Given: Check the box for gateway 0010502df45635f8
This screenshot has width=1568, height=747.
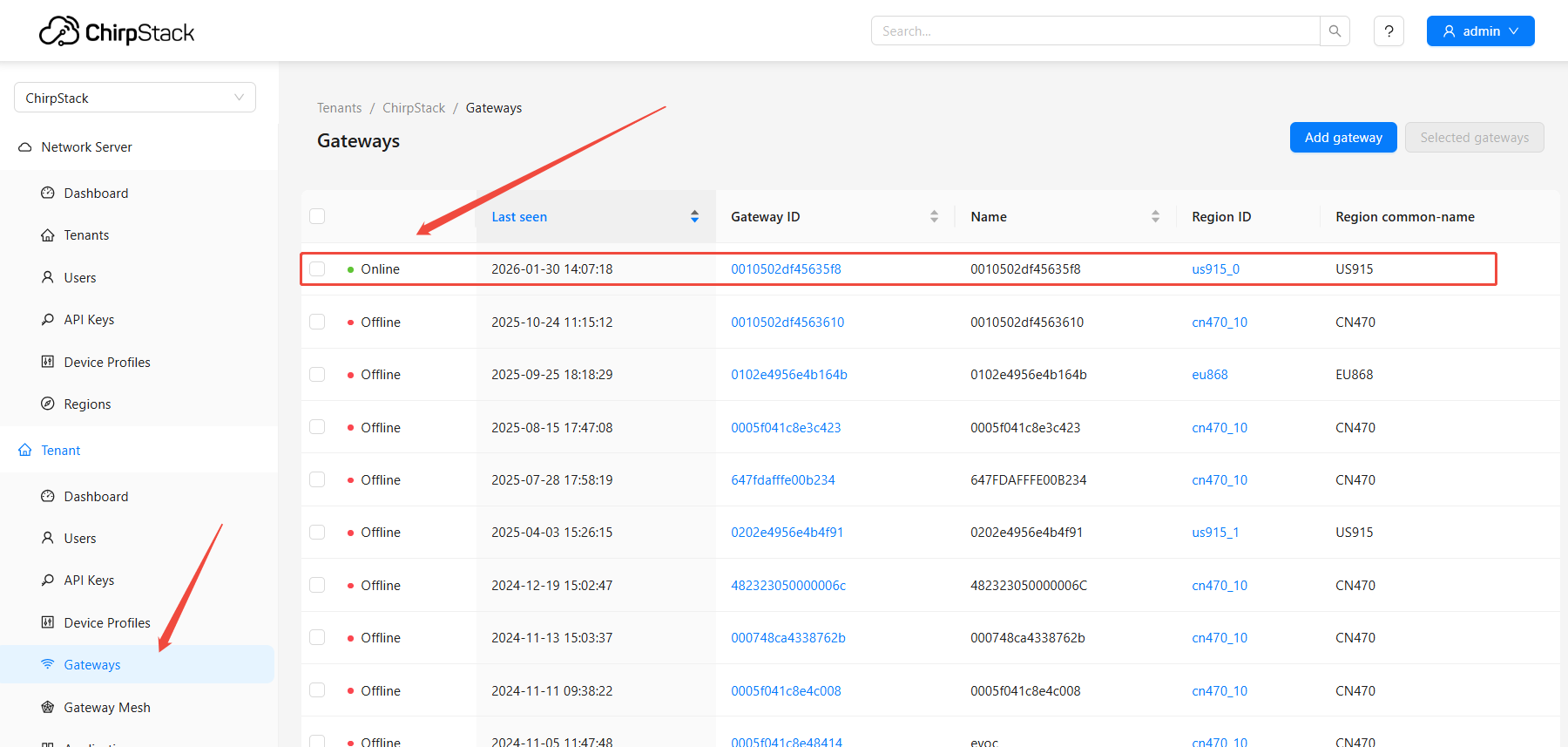Looking at the screenshot, I should (317, 269).
